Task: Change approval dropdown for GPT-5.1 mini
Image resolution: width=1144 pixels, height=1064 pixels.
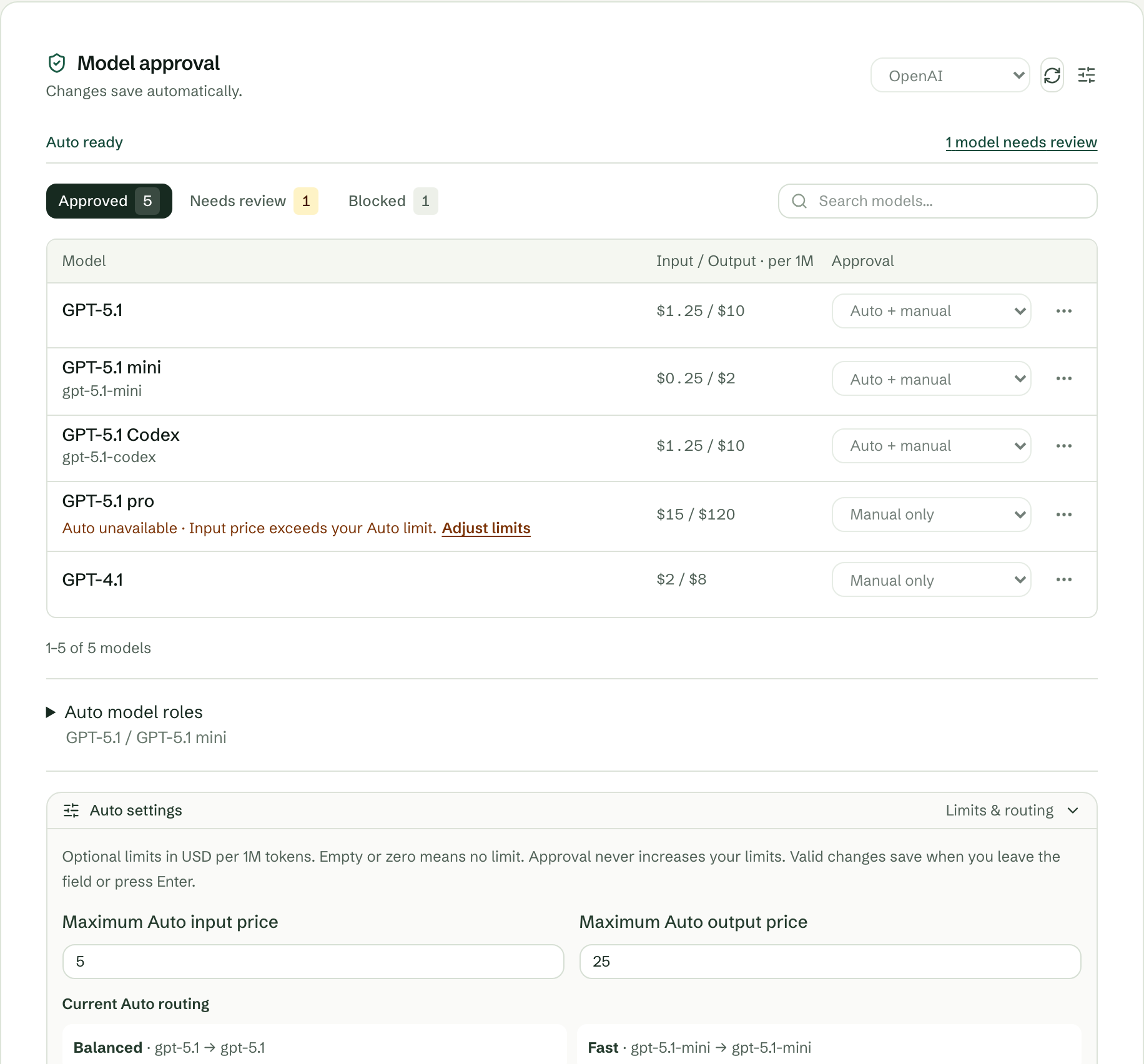Action: (x=931, y=378)
